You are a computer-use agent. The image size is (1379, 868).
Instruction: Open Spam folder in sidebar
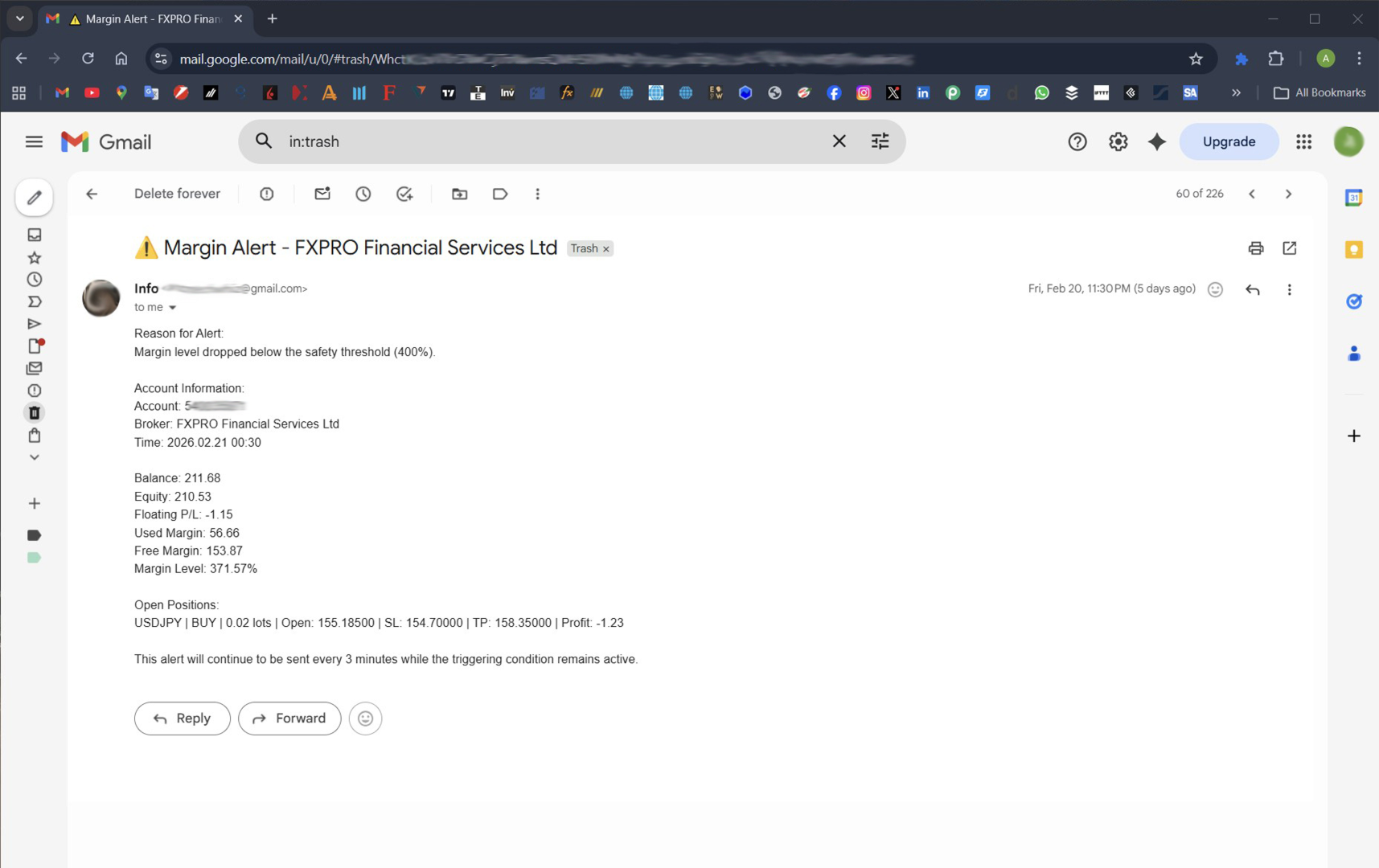[34, 391]
